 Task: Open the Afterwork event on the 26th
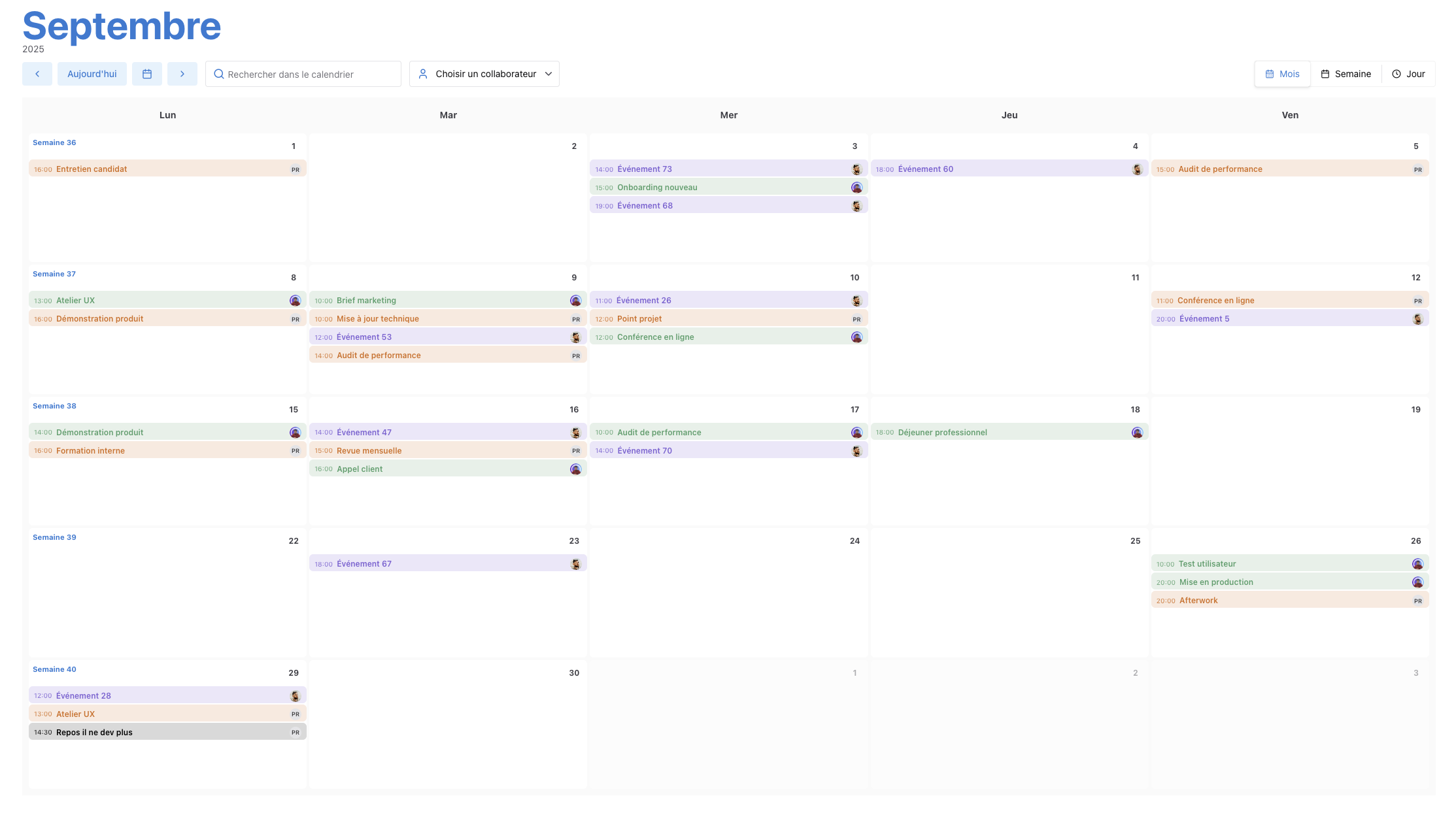(x=1198, y=600)
